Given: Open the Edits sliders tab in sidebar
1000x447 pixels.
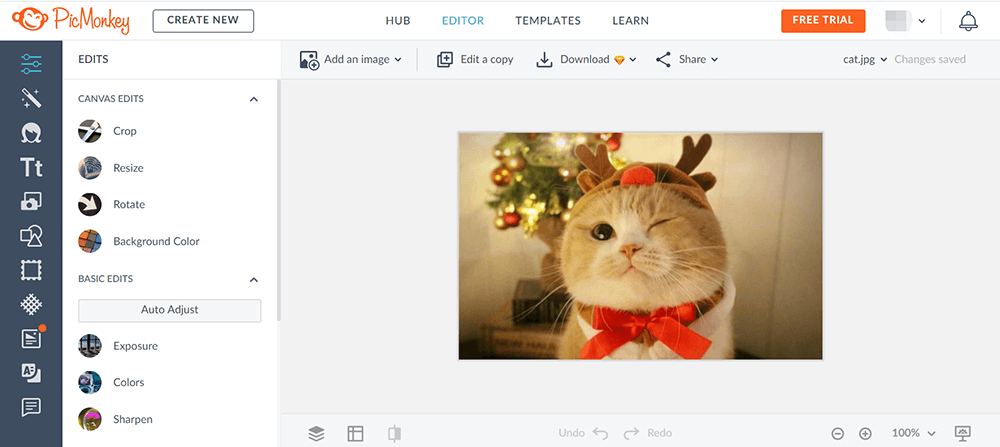Looking at the screenshot, I should point(31,63).
